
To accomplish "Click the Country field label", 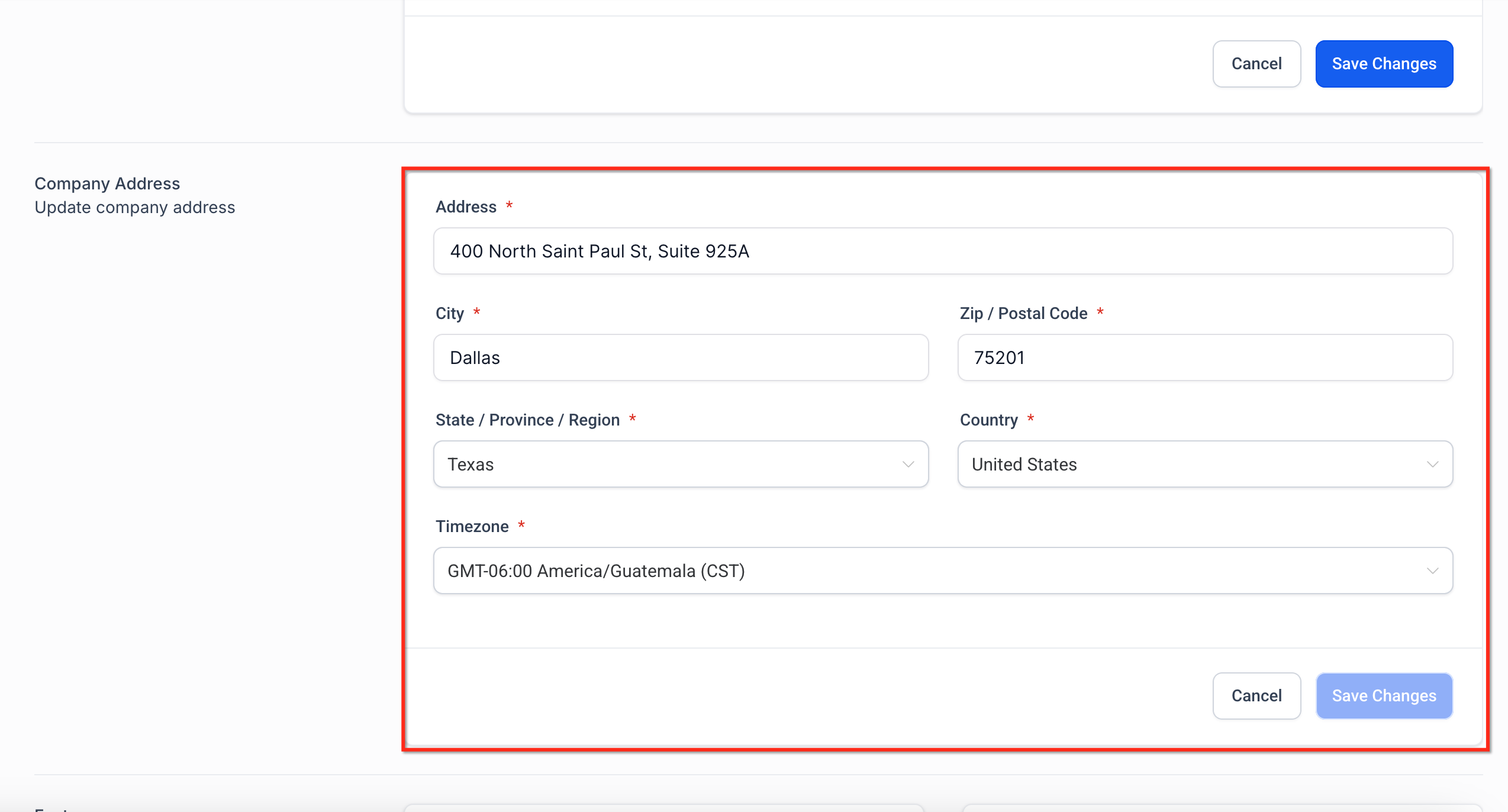I will pyautogui.click(x=988, y=420).
